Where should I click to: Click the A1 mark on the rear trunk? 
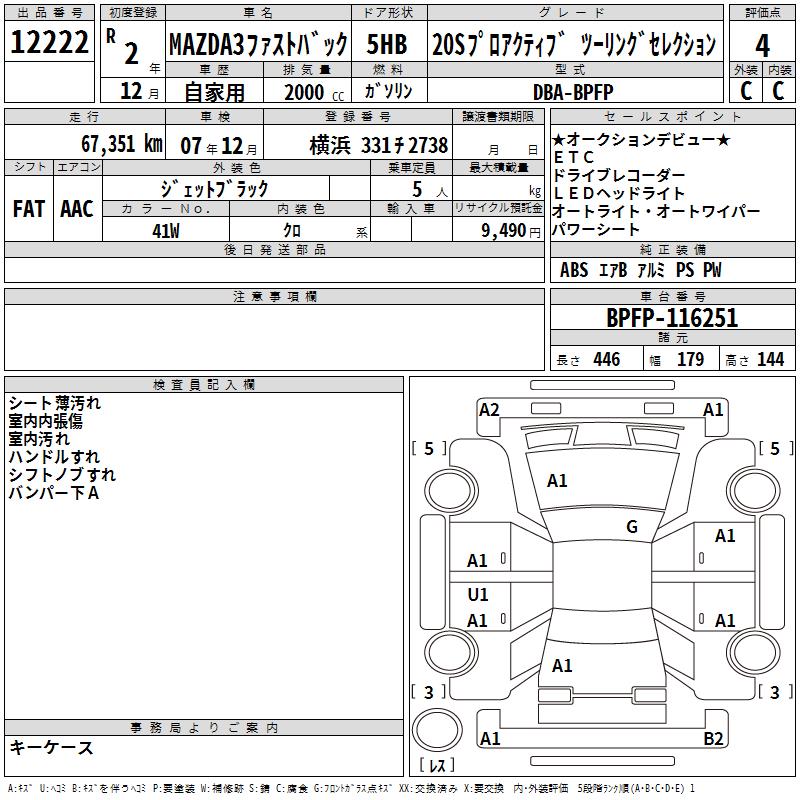click(x=562, y=665)
